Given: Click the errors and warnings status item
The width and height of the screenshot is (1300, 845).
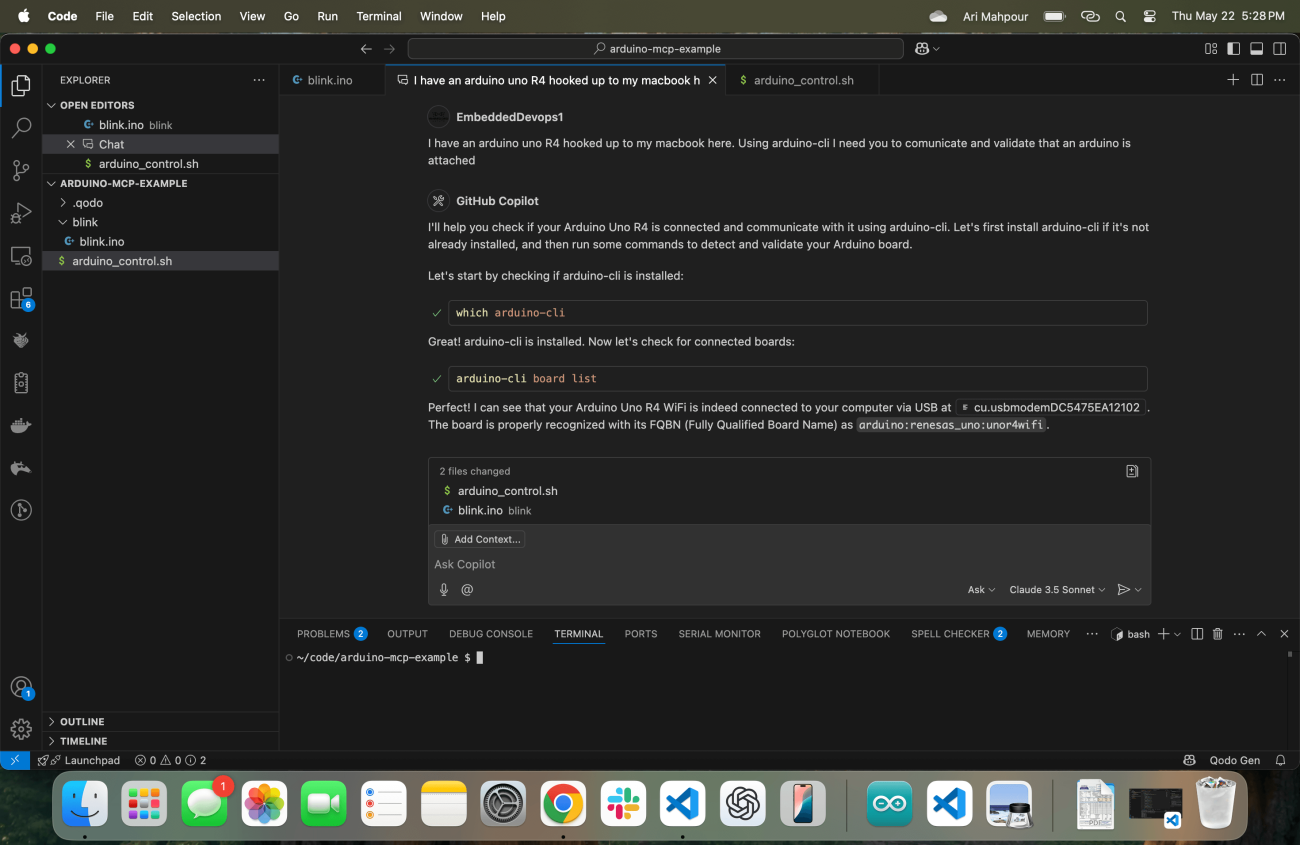Looking at the screenshot, I should pos(170,760).
